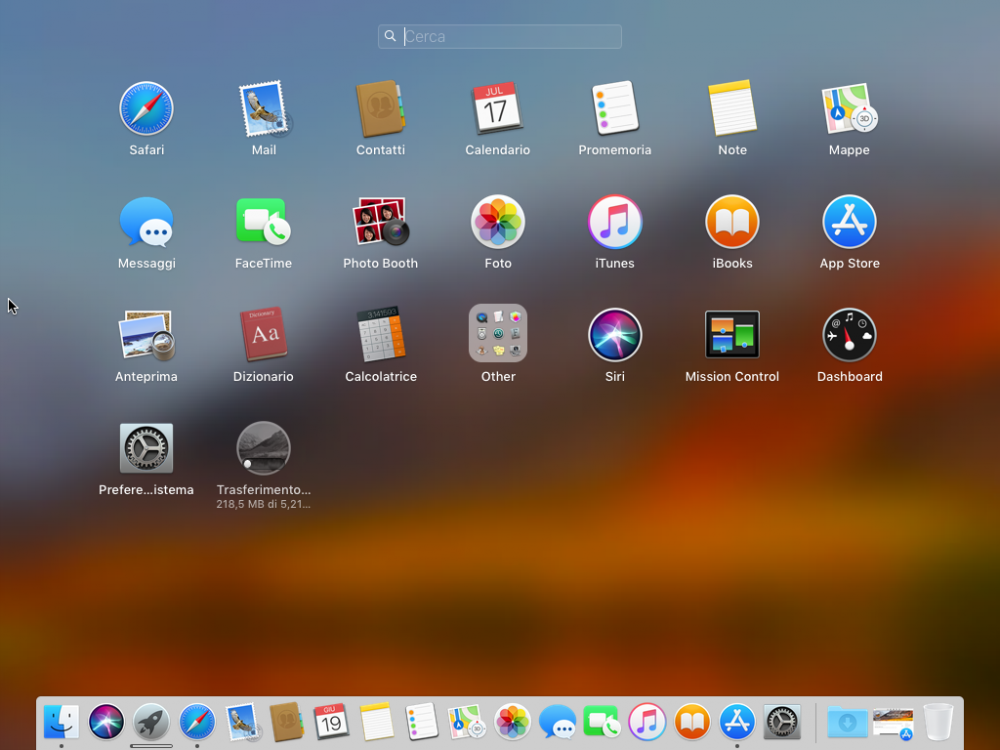Click Siri icon in the Dock

tap(106, 722)
